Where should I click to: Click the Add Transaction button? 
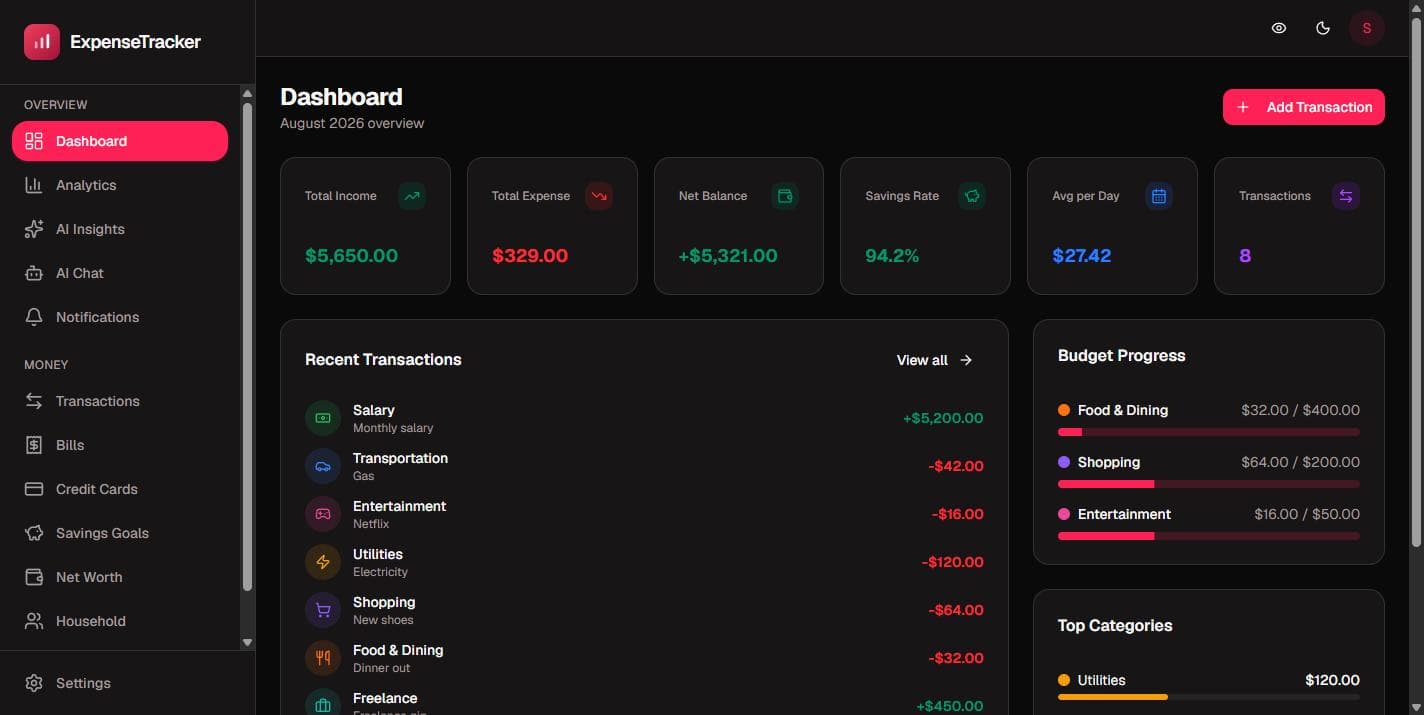coord(1304,107)
